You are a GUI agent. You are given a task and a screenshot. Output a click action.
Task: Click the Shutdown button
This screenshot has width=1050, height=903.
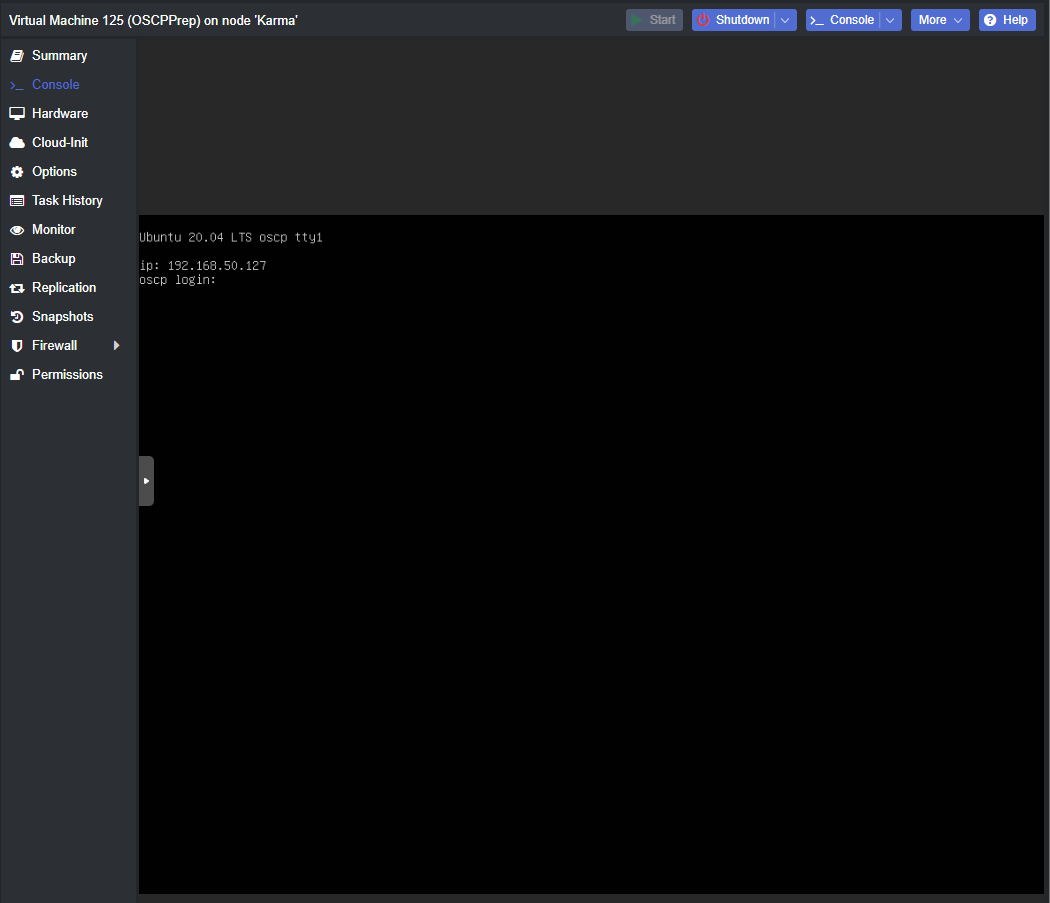pos(734,20)
